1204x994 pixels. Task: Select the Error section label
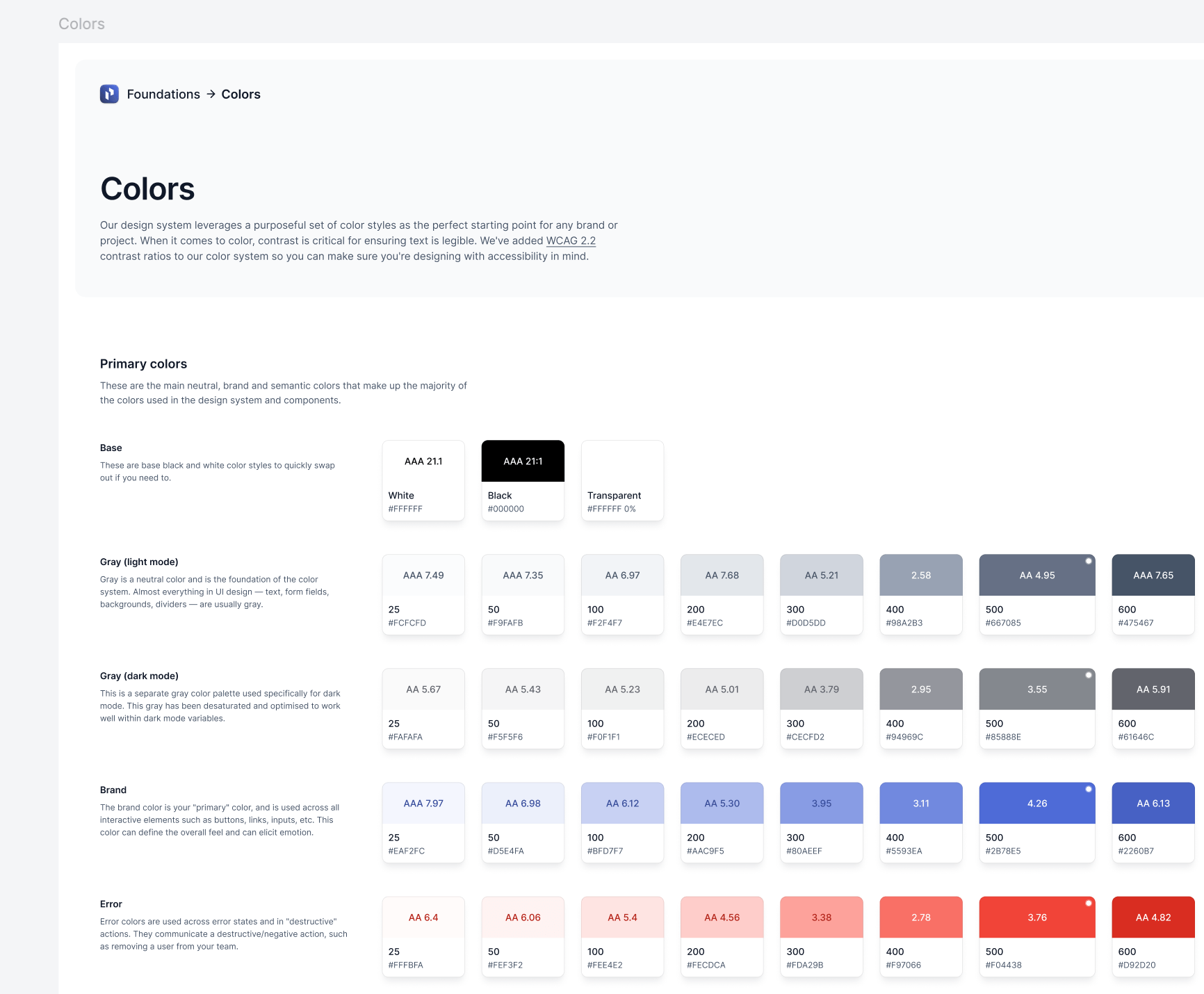tap(111, 904)
